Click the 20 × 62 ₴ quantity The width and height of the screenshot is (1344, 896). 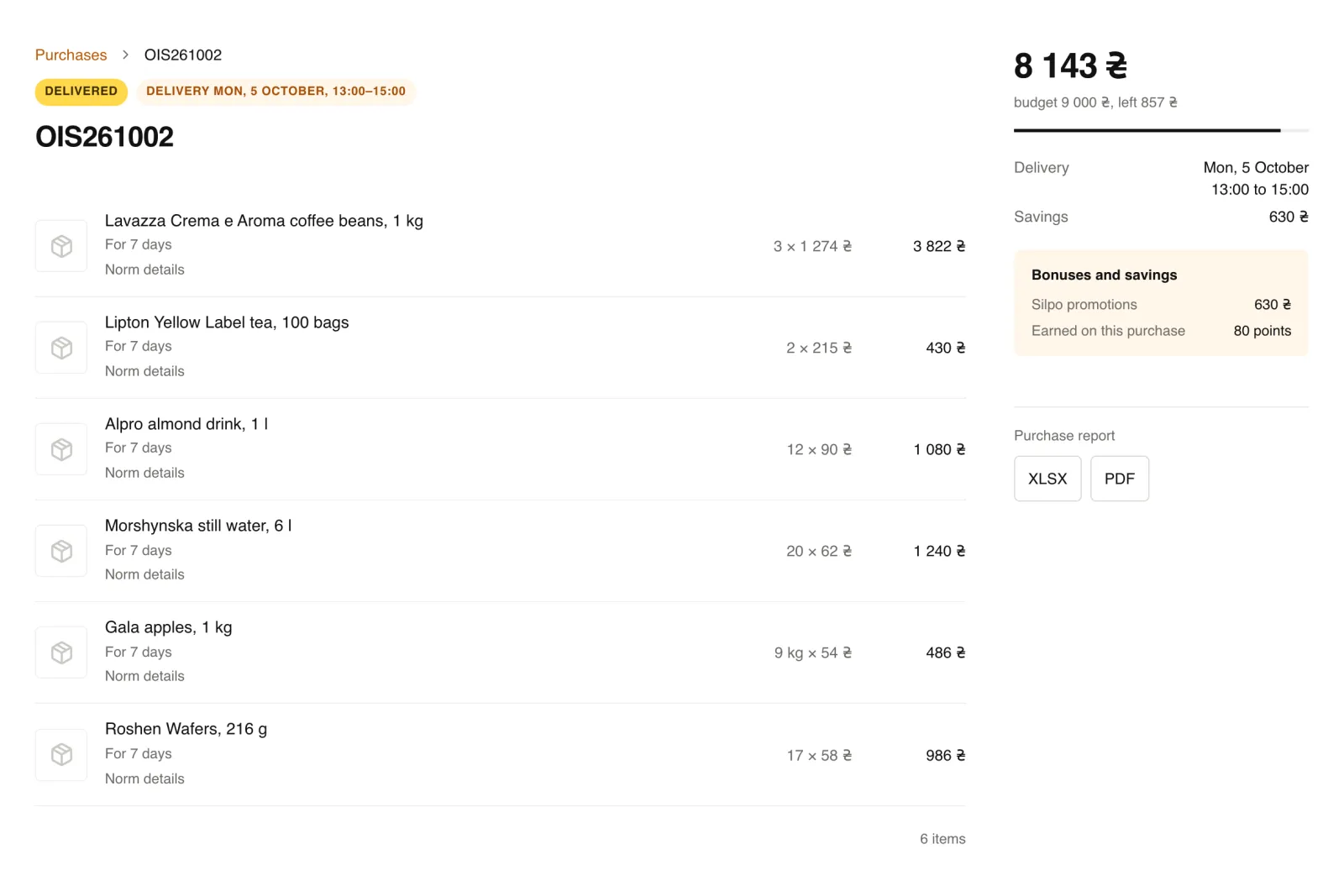(x=819, y=551)
